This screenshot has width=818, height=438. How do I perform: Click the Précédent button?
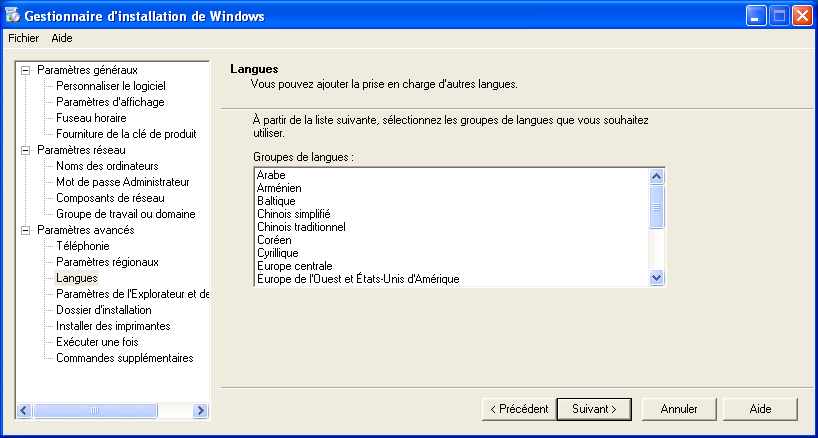[519, 409]
